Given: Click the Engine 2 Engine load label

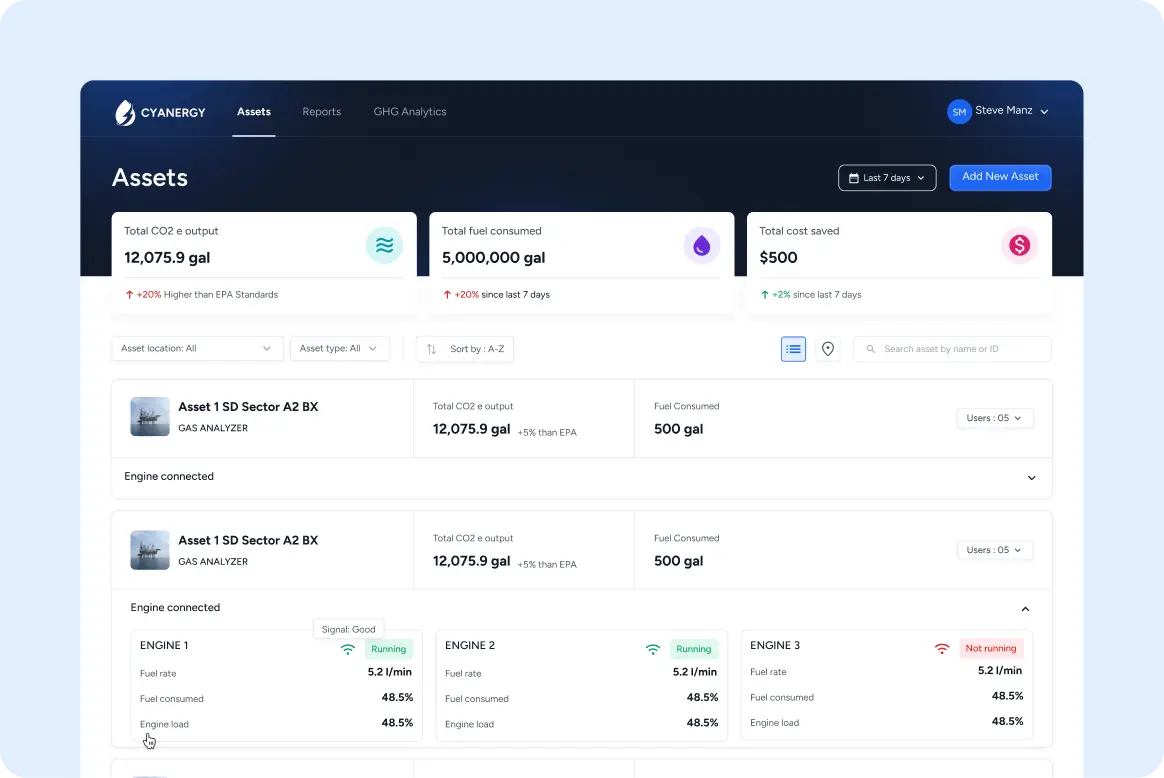Looking at the screenshot, I should 469,724.
